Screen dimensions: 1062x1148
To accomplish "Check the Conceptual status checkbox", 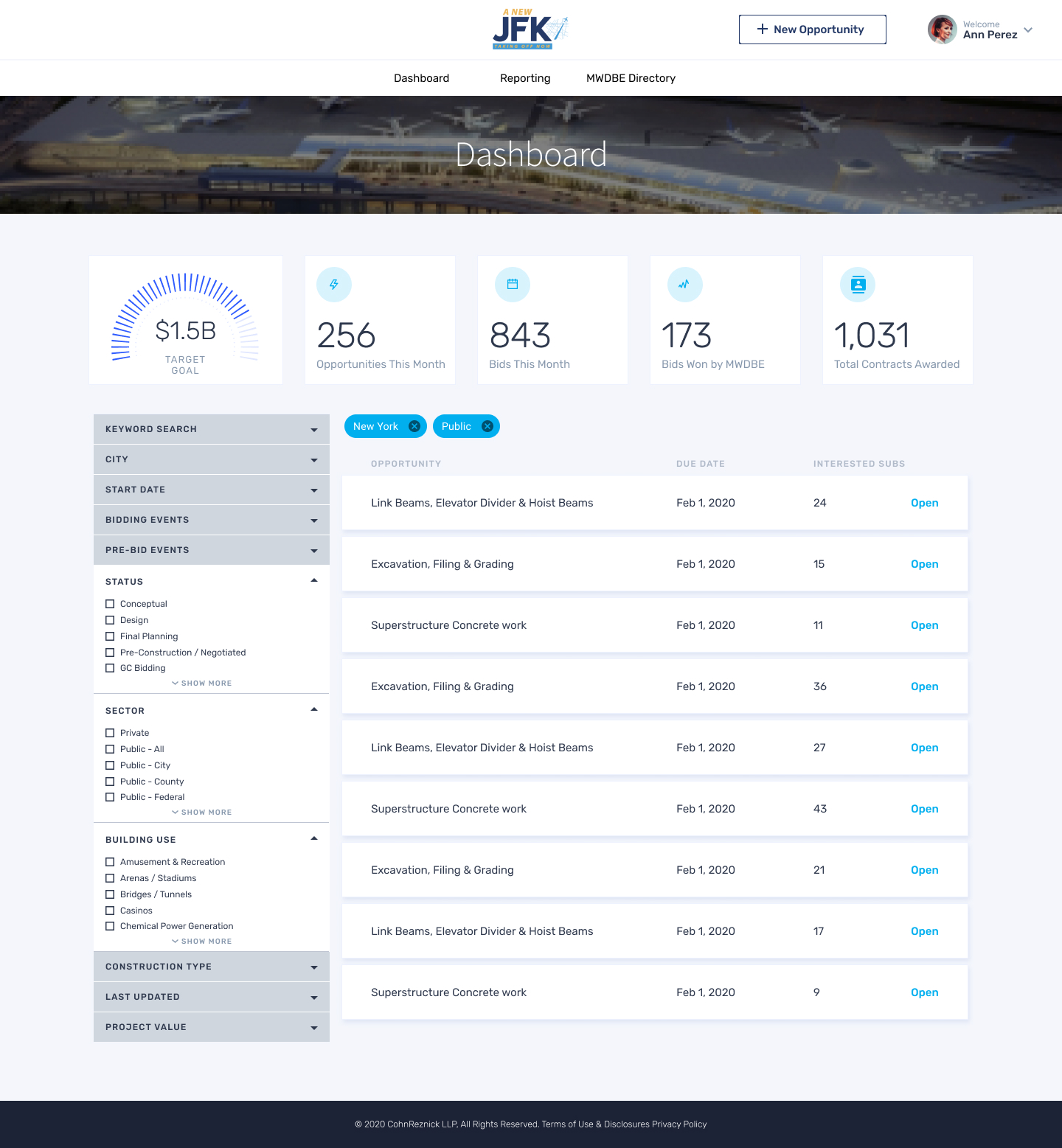I will 110,604.
